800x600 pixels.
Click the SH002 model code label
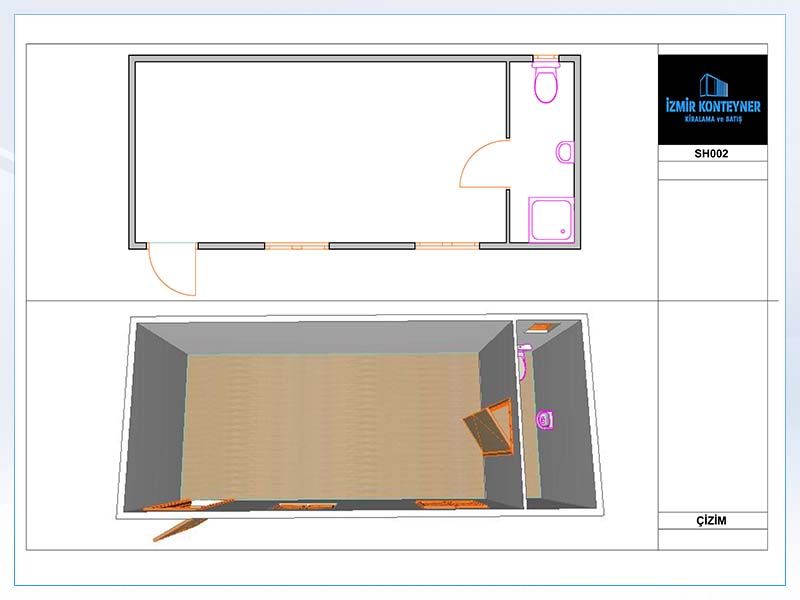(713, 154)
